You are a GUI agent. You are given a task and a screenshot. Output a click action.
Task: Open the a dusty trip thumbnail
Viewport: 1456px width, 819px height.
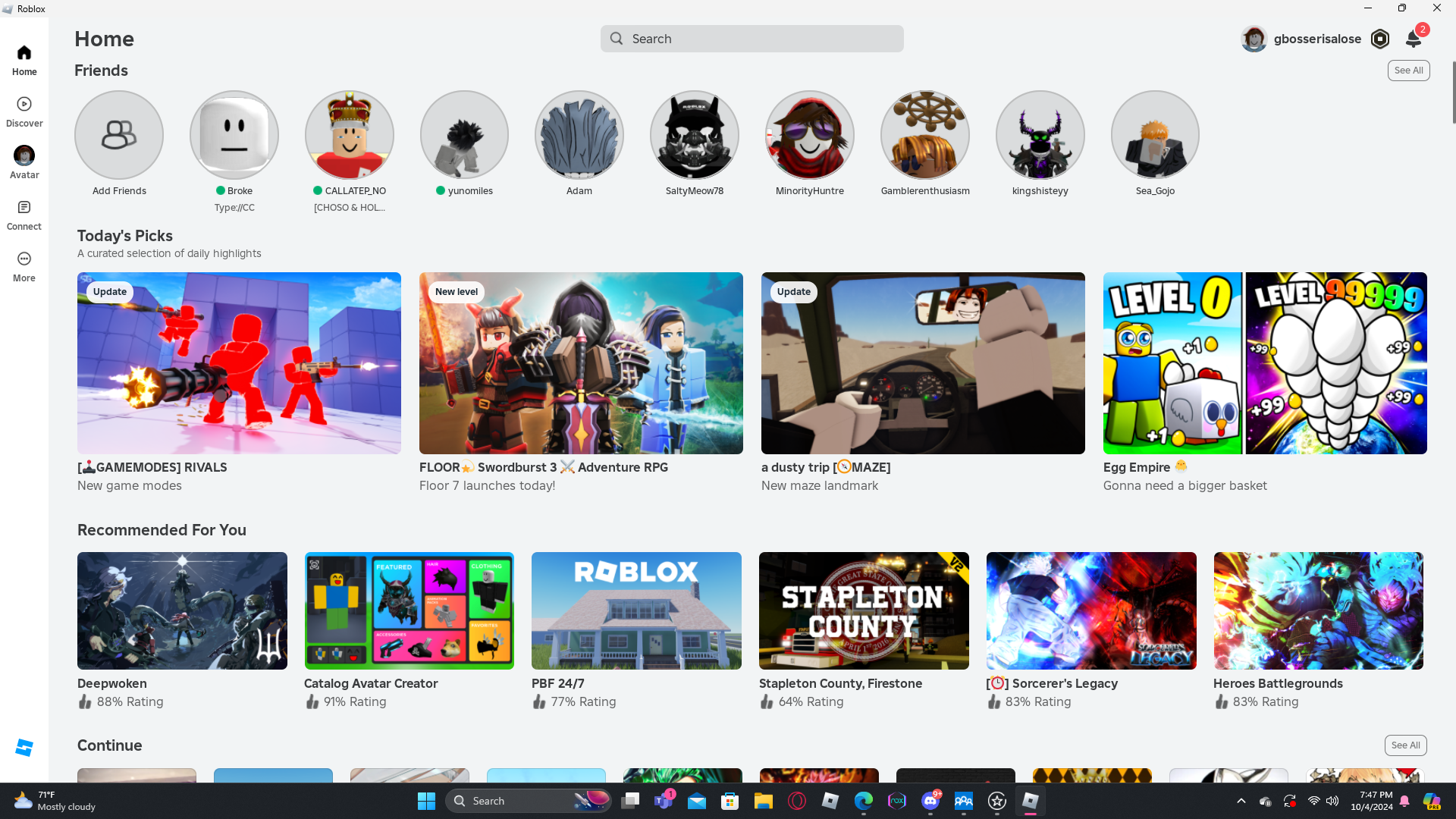(x=923, y=363)
